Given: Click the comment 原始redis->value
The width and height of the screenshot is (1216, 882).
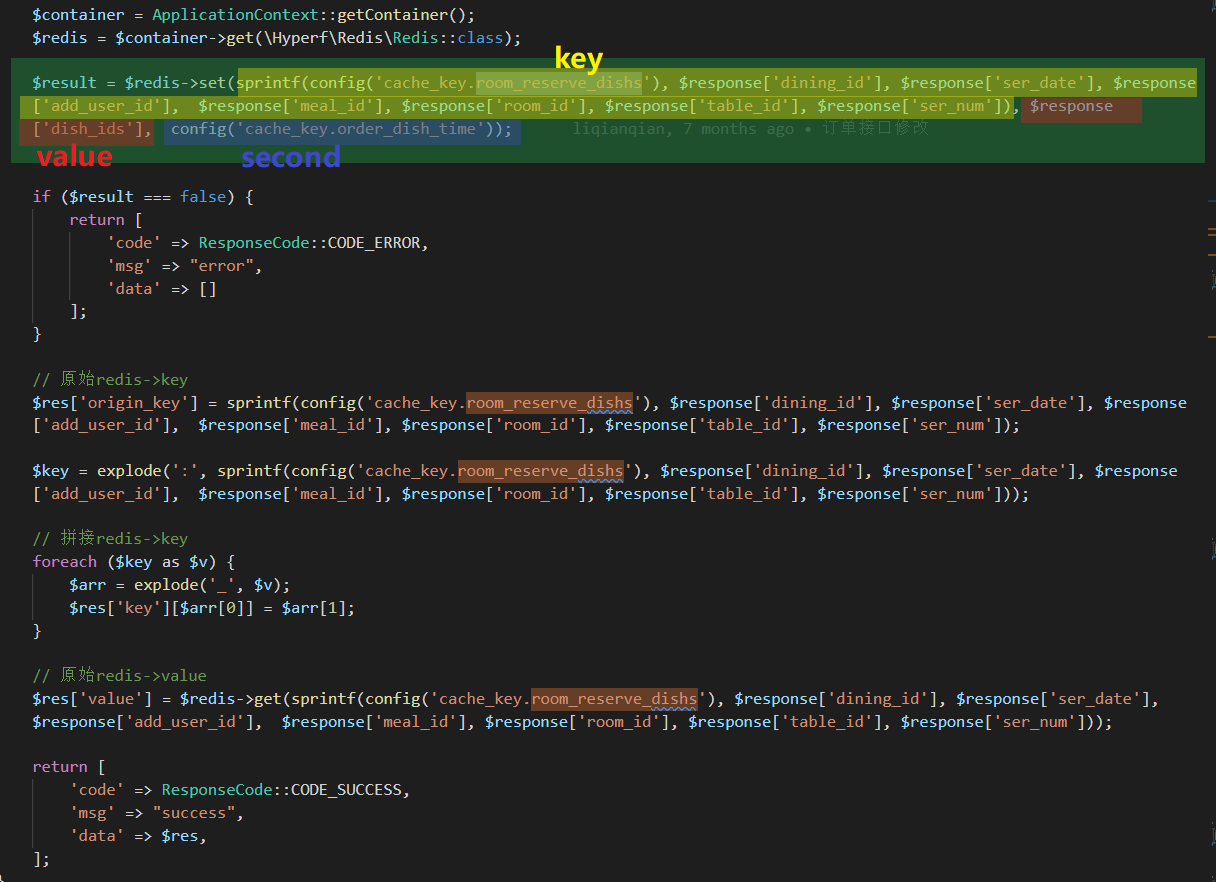Looking at the screenshot, I should (x=119, y=676).
